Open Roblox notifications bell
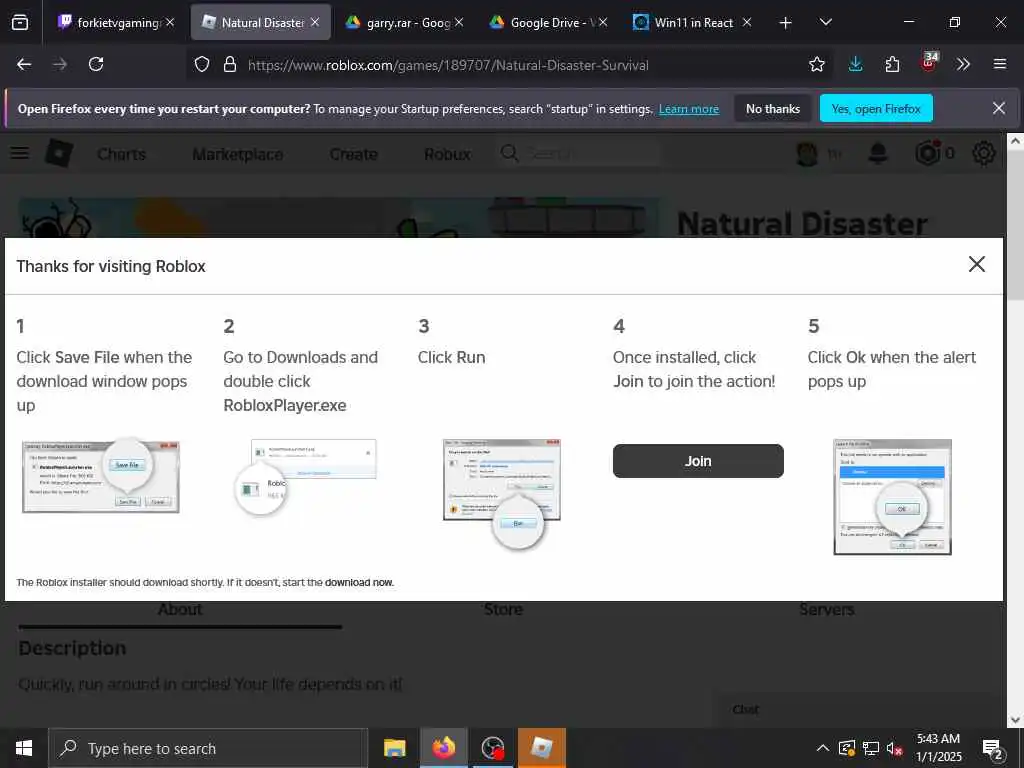Viewport: 1024px width, 768px height. tap(878, 153)
